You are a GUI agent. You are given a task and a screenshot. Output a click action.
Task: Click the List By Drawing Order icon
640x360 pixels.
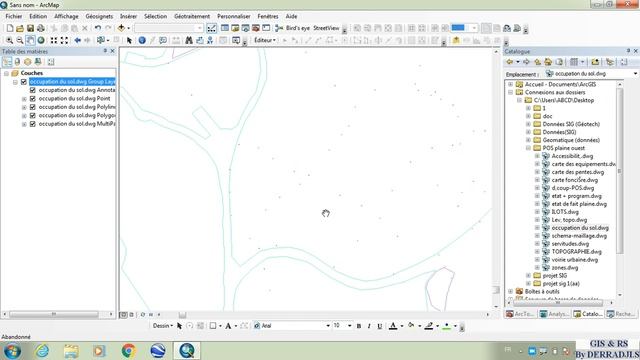click(7, 62)
